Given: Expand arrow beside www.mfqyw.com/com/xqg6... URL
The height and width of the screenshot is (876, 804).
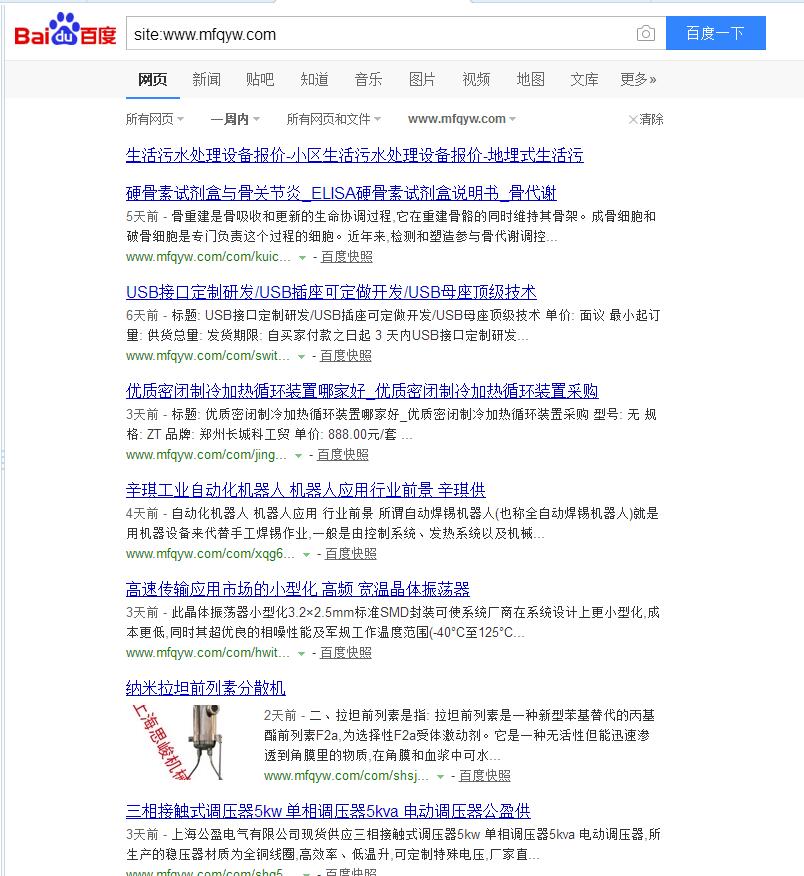Looking at the screenshot, I should pos(306,554).
